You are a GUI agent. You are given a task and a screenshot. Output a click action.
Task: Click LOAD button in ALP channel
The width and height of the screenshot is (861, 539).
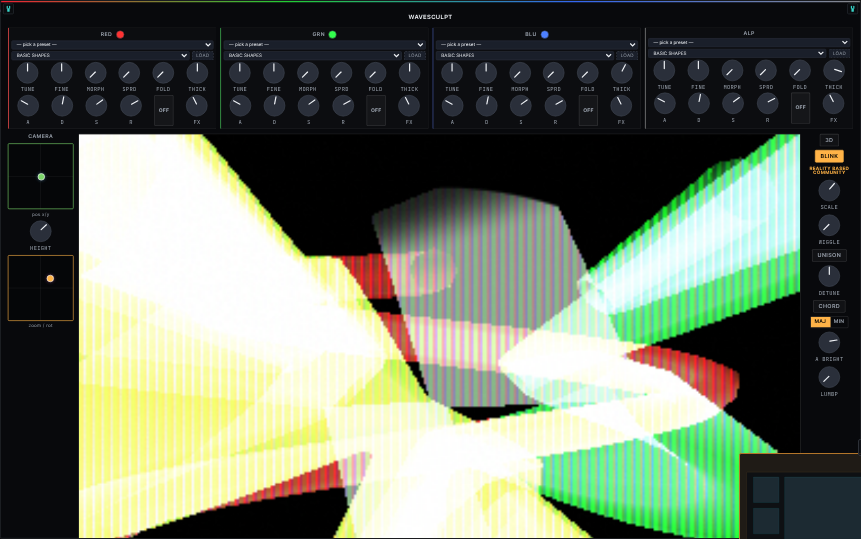[839, 53]
